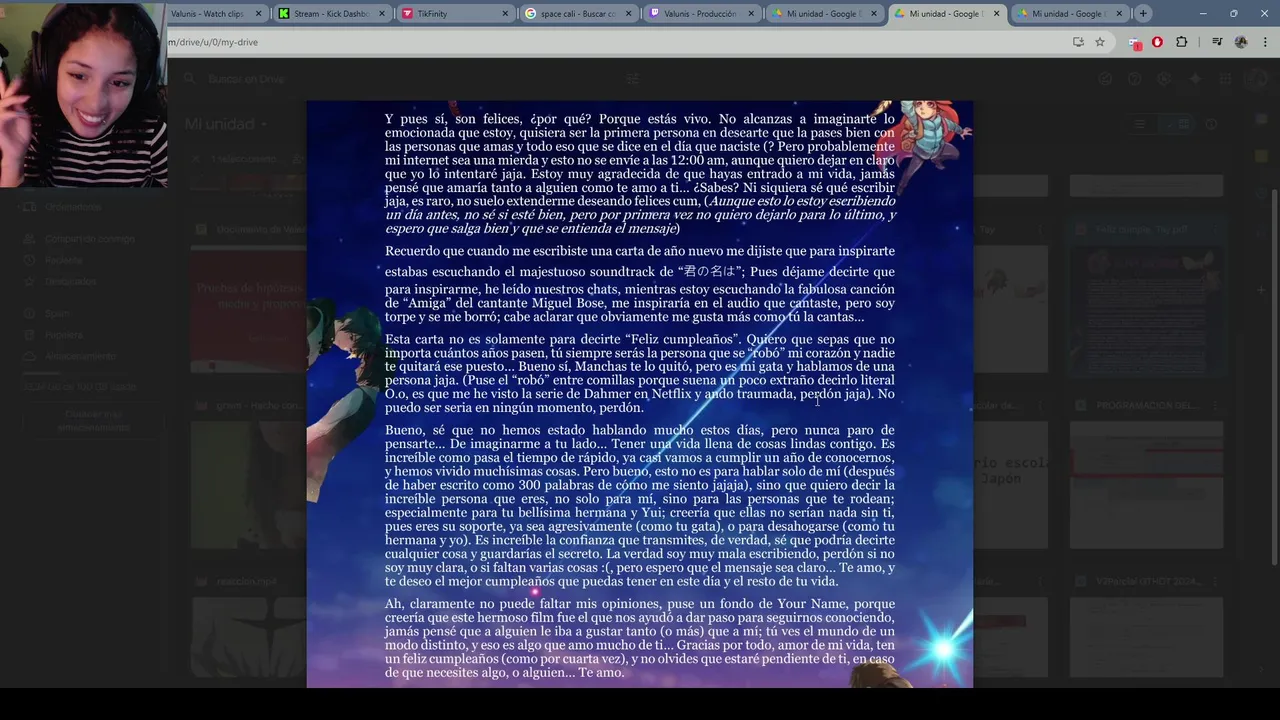
Task: Open a new browser tab
Action: click(x=1143, y=14)
